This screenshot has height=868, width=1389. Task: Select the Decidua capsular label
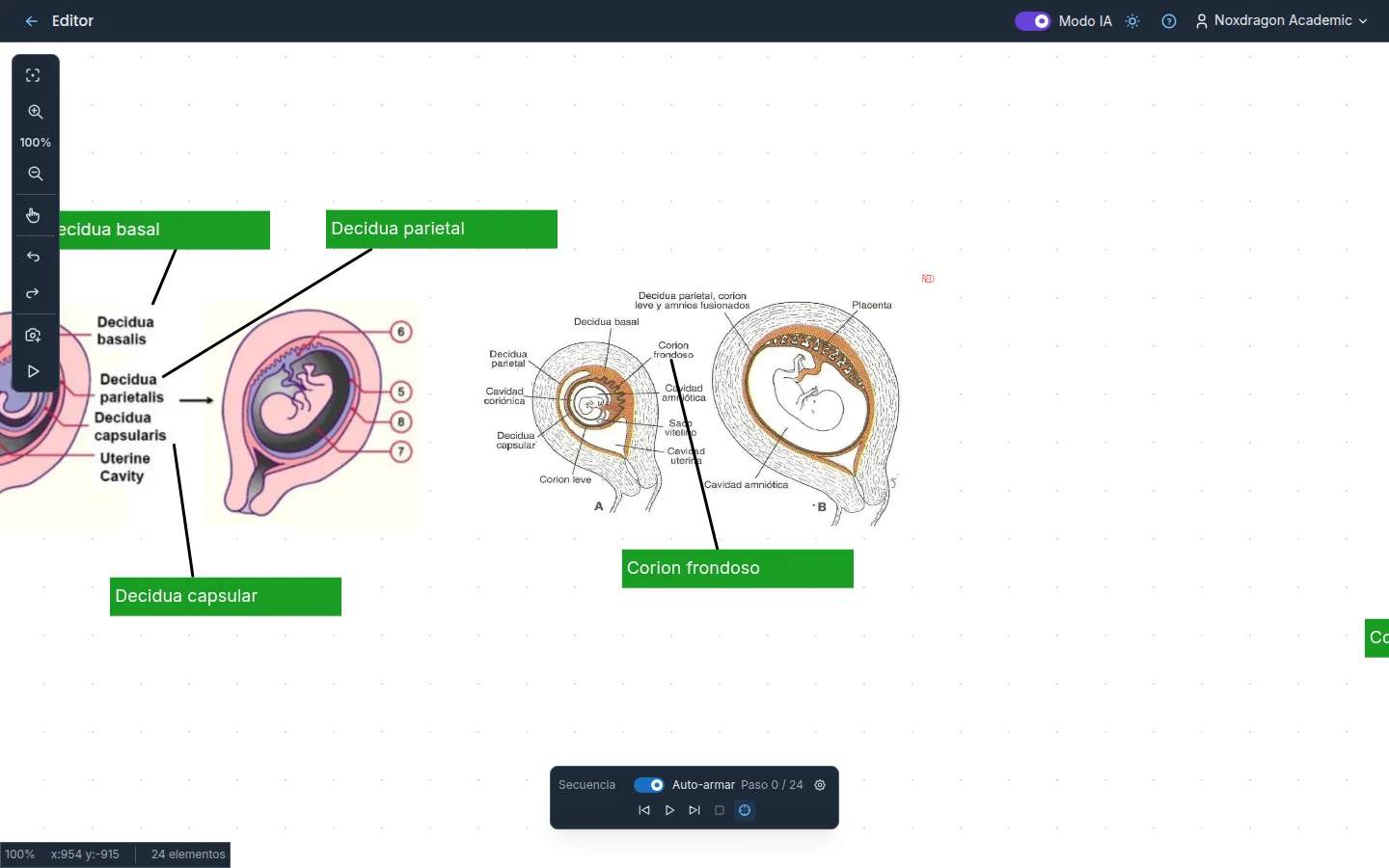pos(226,597)
